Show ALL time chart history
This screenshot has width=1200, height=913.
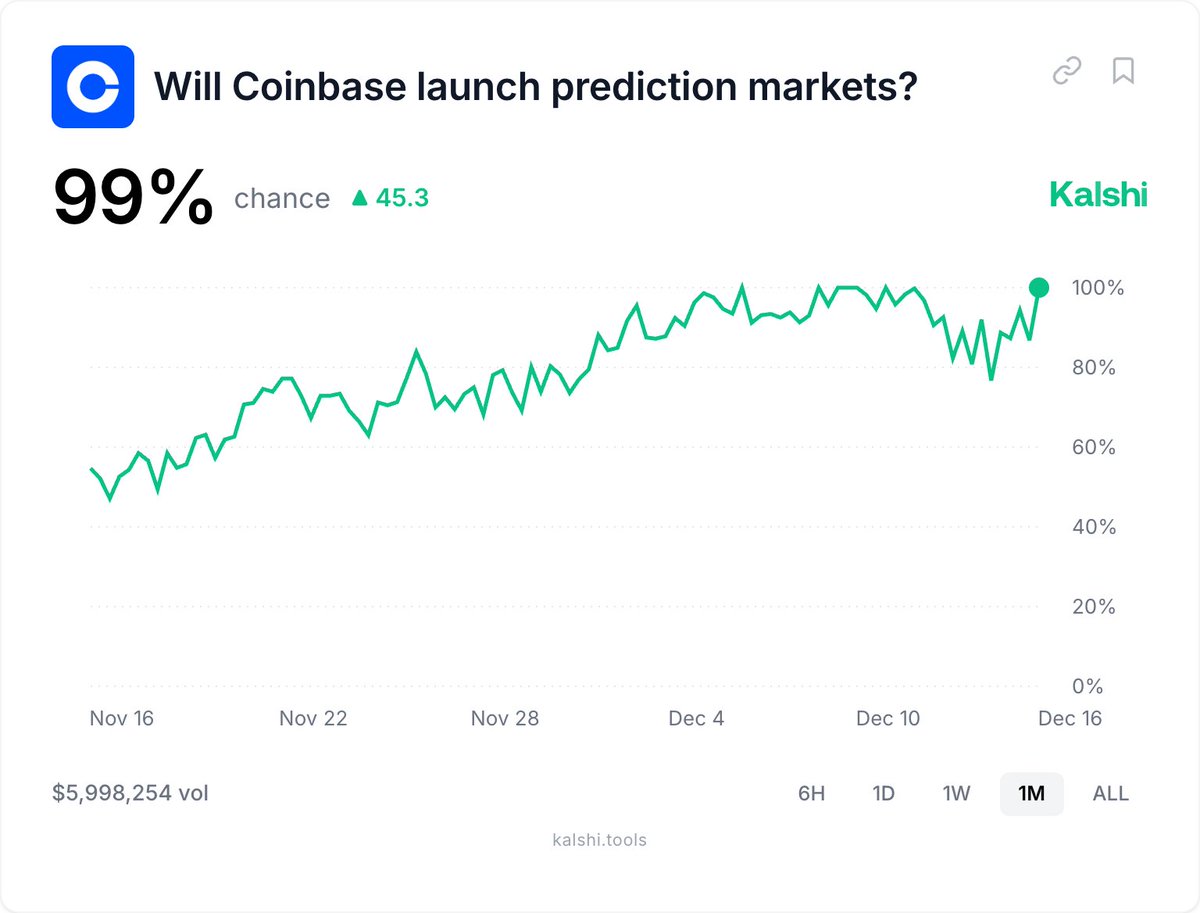[x=1111, y=794]
